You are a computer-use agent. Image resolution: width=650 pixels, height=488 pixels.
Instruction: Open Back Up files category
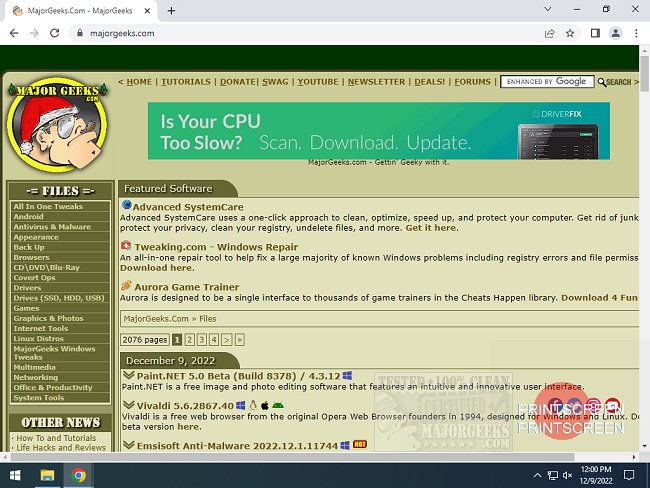coord(61,247)
